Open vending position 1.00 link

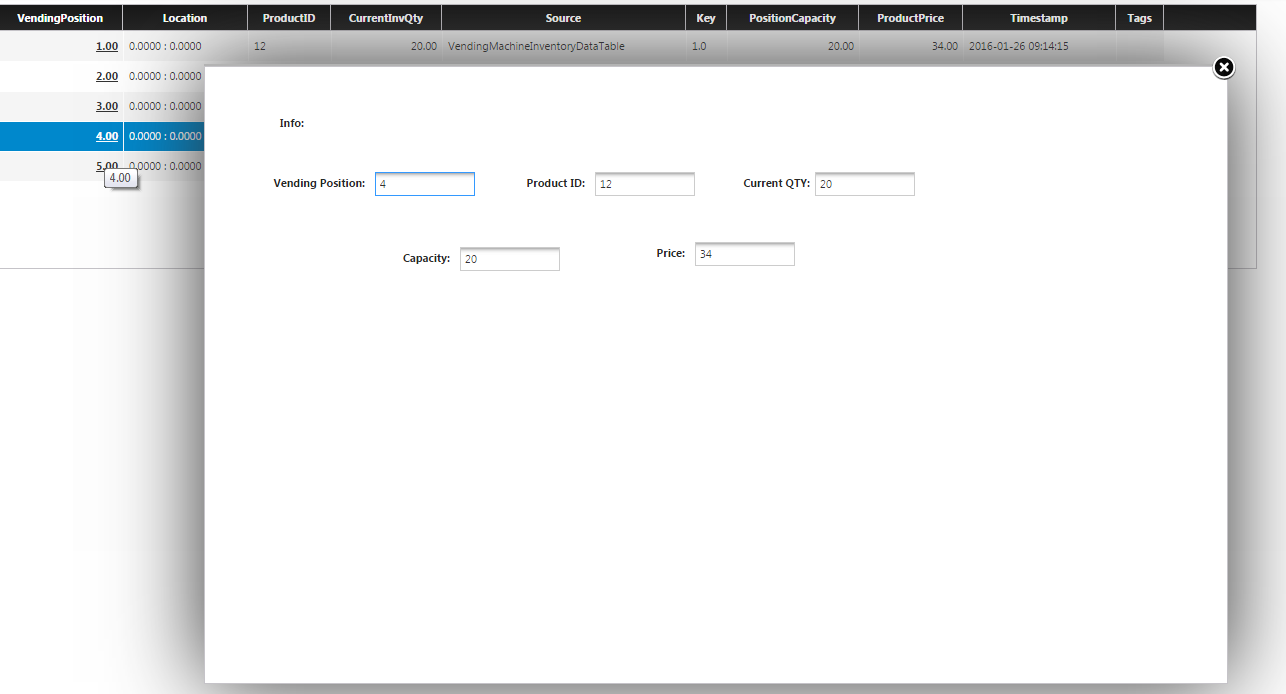(107, 46)
